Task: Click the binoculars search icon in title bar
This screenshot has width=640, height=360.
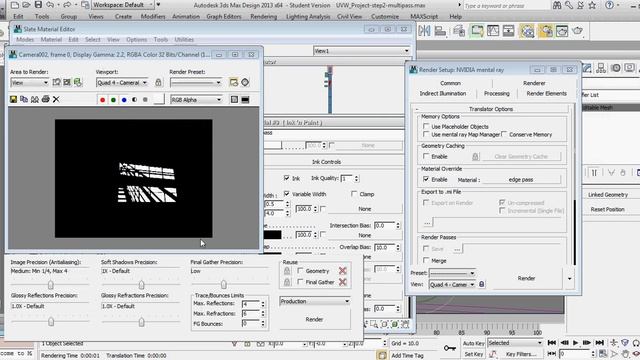Action: point(557,5)
